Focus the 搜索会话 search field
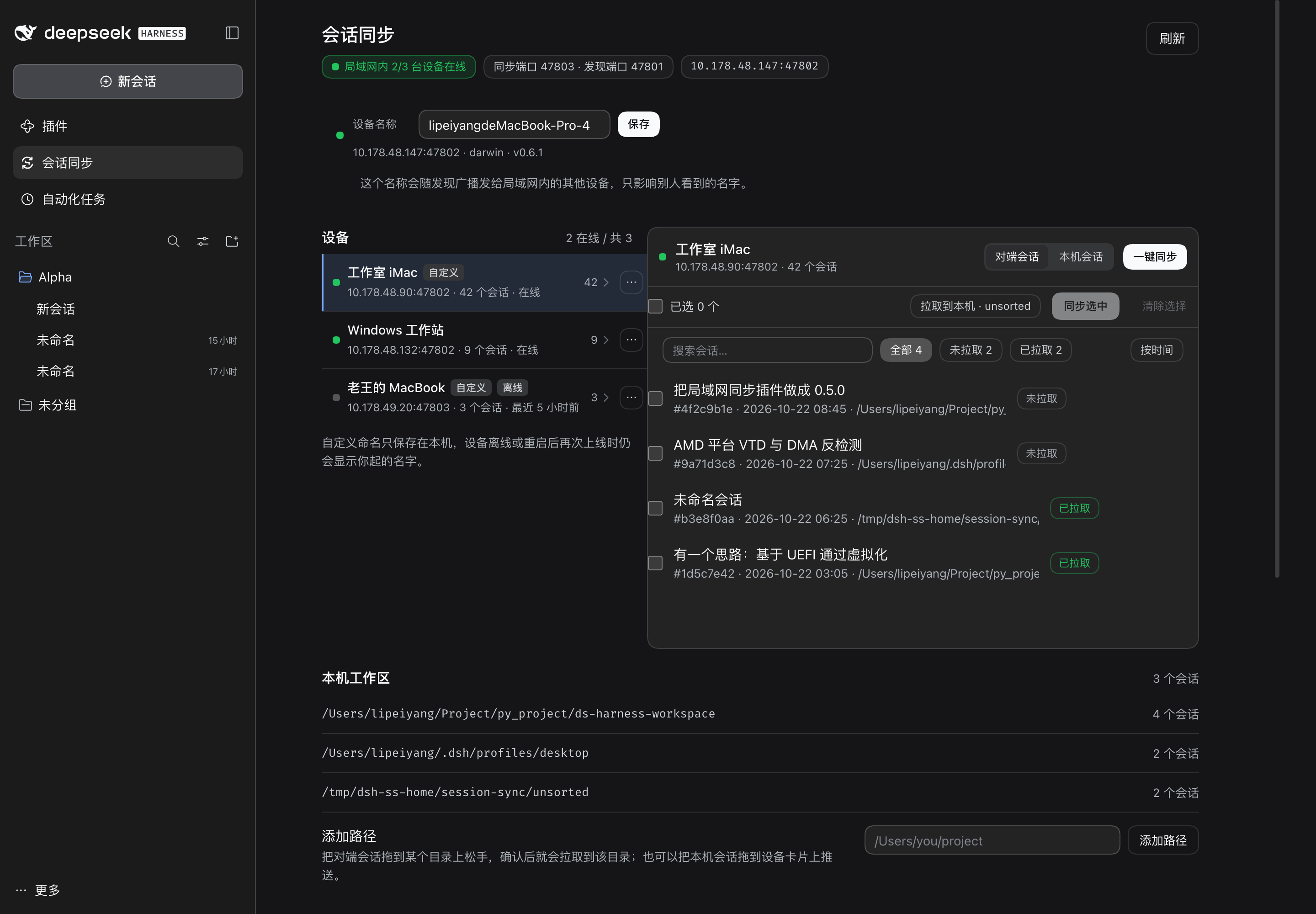 pos(767,350)
